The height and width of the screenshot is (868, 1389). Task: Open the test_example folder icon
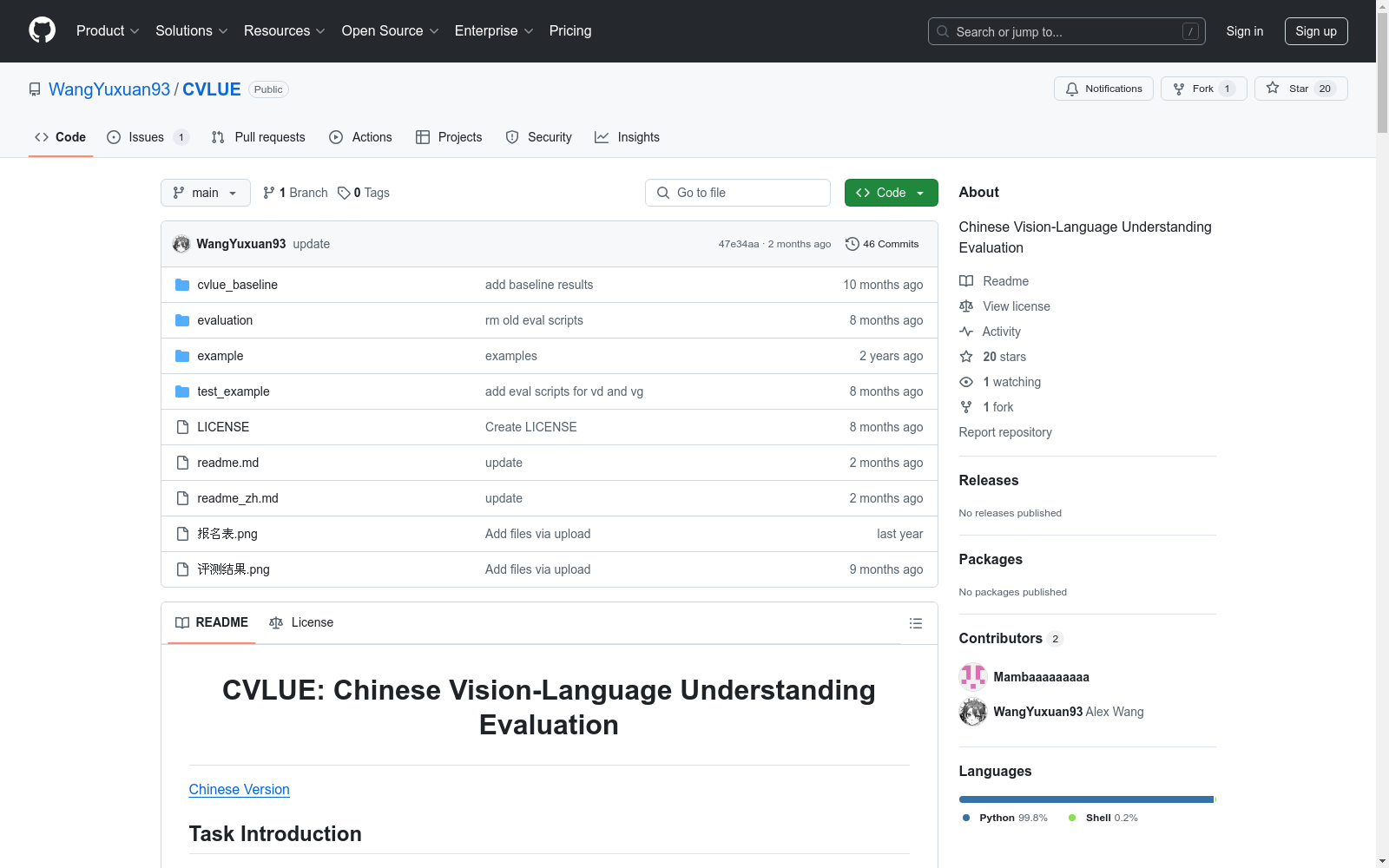pos(182,391)
